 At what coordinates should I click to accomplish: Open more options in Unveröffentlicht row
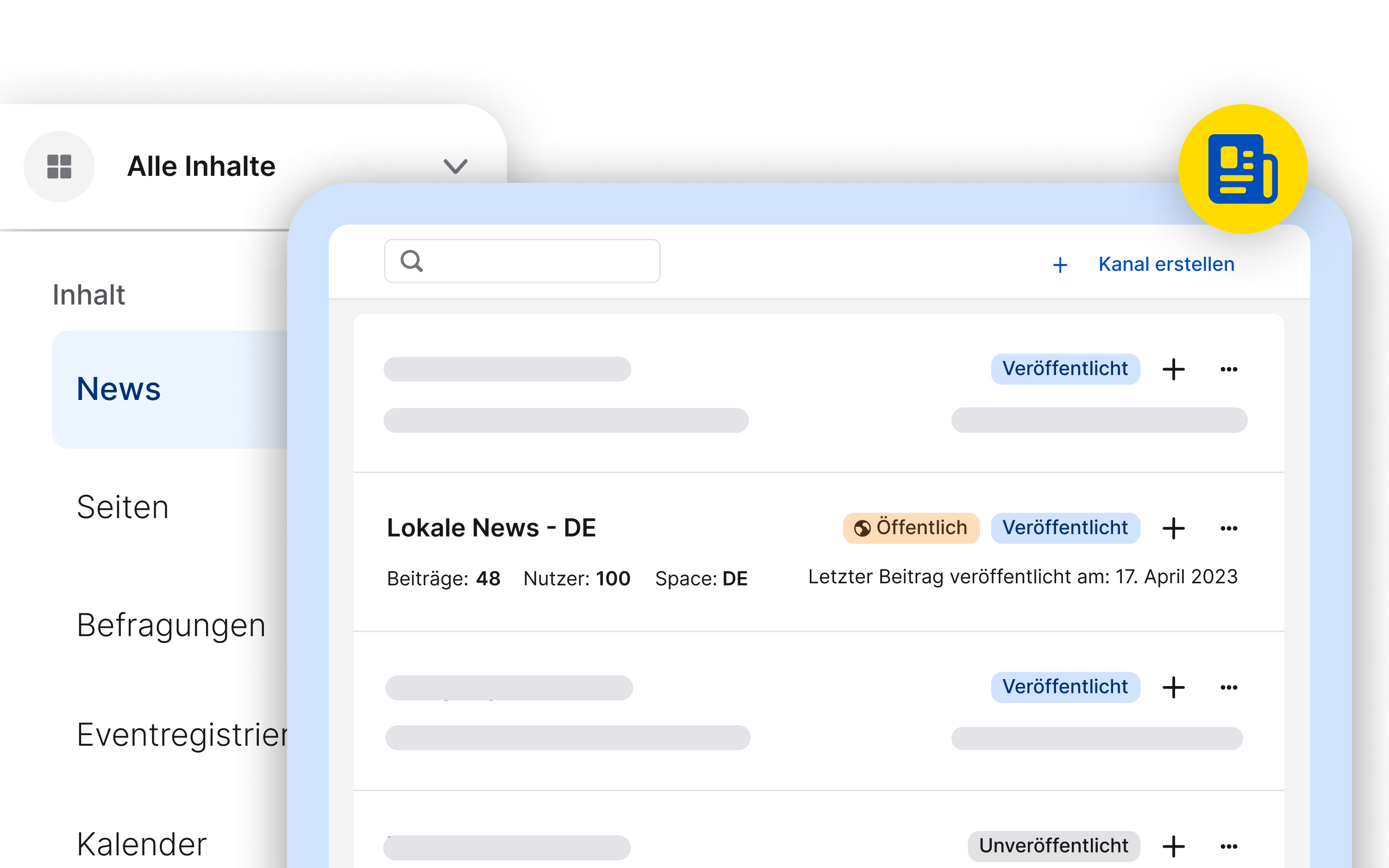[x=1229, y=846]
